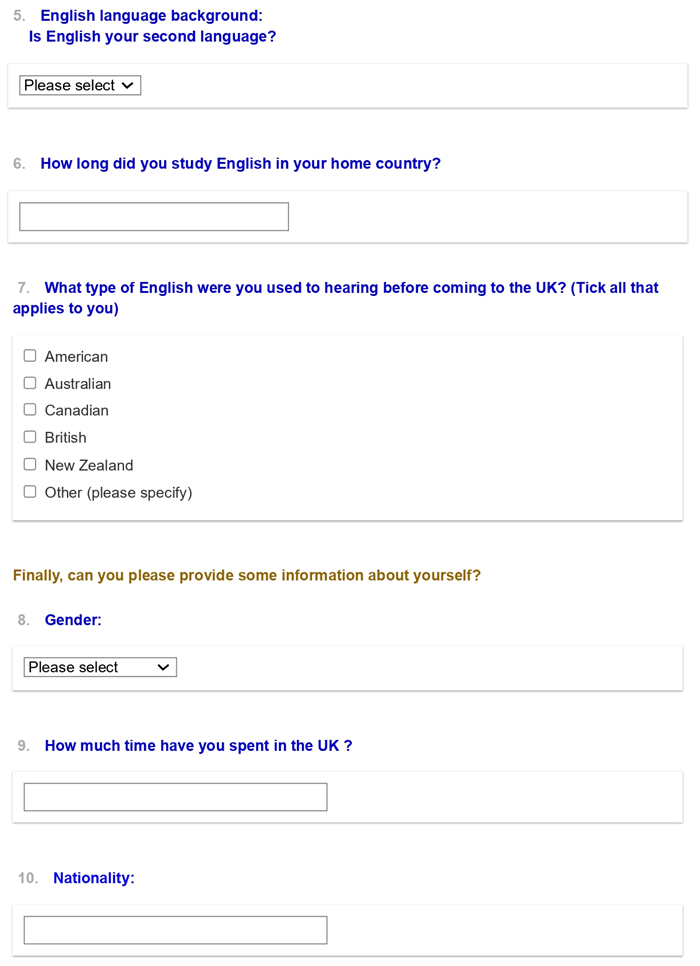Tick the American checkbox
The image size is (700, 966).
(x=30, y=356)
